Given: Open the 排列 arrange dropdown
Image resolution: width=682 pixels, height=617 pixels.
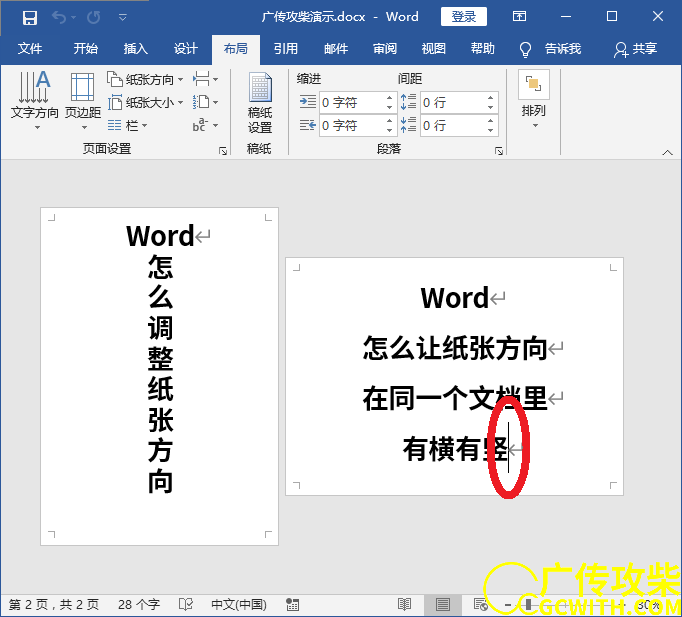Looking at the screenshot, I should (534, 100).
